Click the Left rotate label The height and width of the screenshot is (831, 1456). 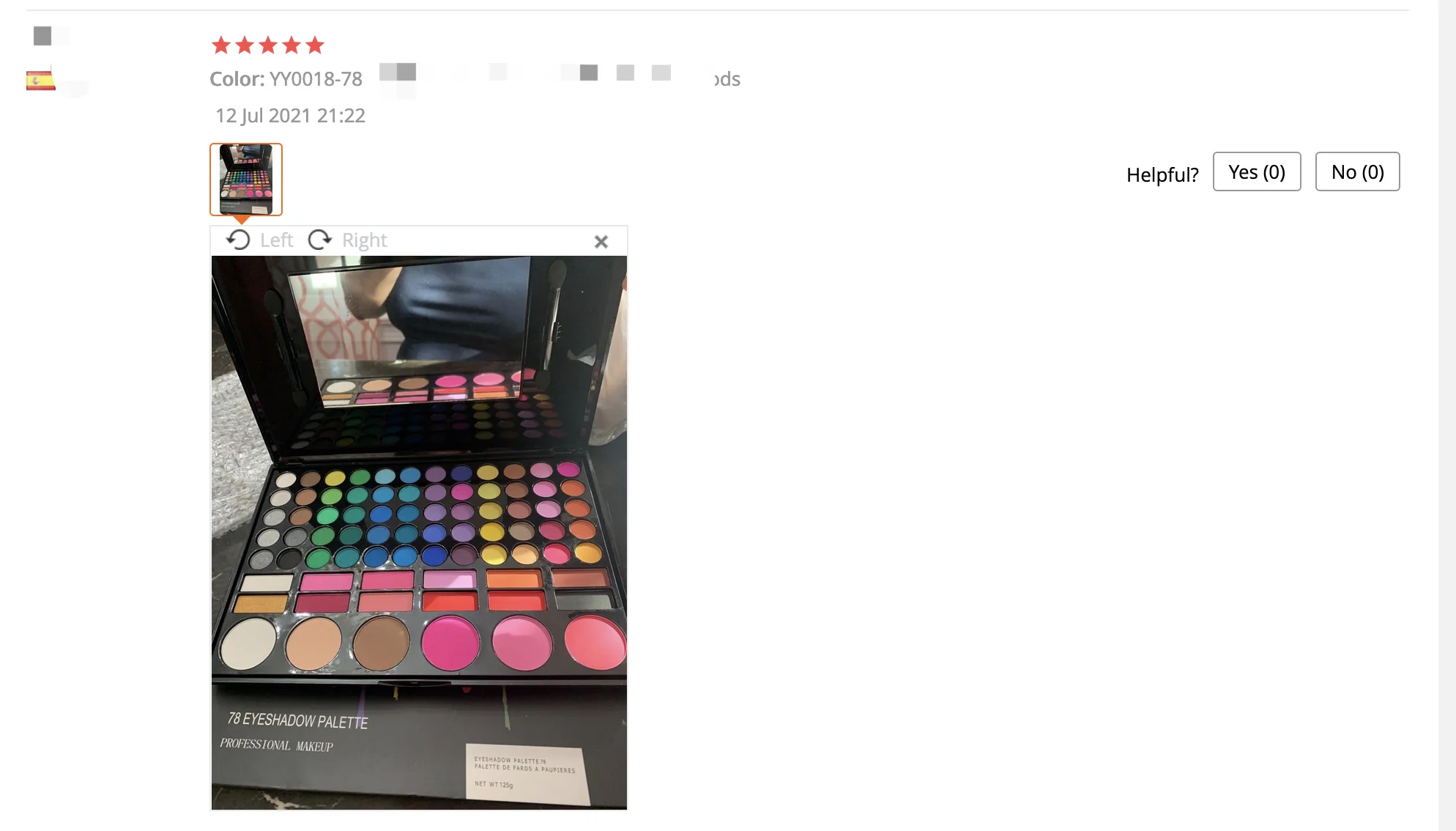tap(276, 240)
